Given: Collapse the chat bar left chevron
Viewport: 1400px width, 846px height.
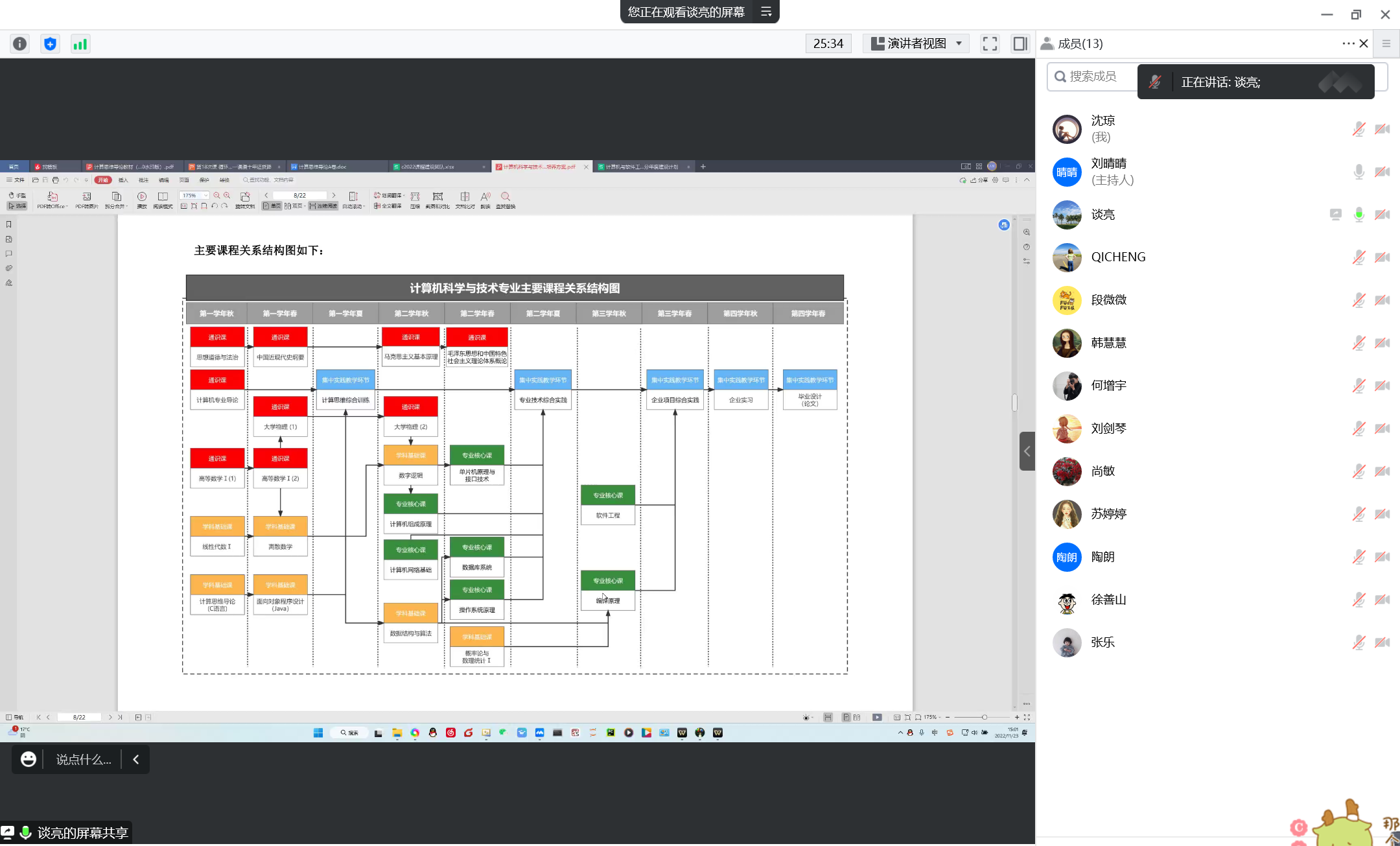Looking at the screenshot, I should (x=136, y=759).
